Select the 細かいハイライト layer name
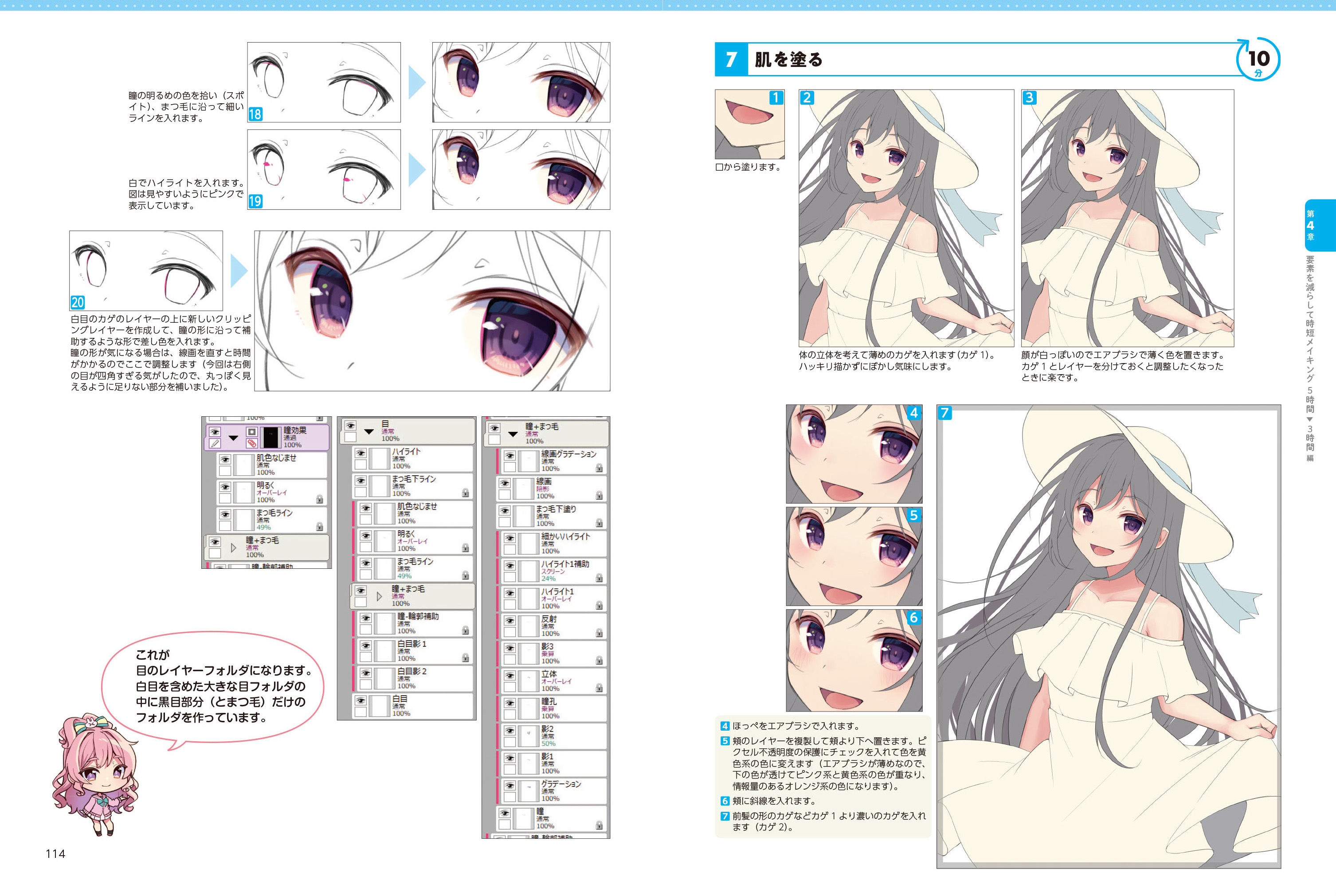The width and height of the screenshot is (1336, 896). [565, 536]
